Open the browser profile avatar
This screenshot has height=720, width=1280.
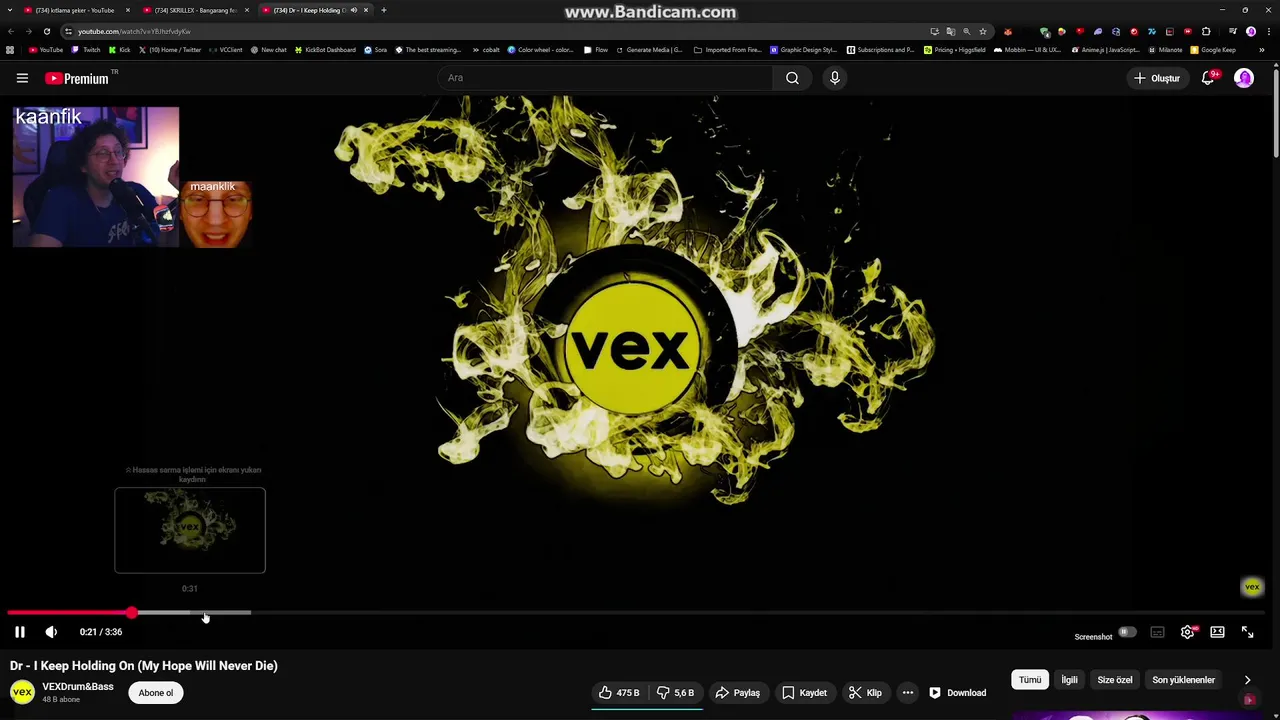click(x=1251, y=31)
